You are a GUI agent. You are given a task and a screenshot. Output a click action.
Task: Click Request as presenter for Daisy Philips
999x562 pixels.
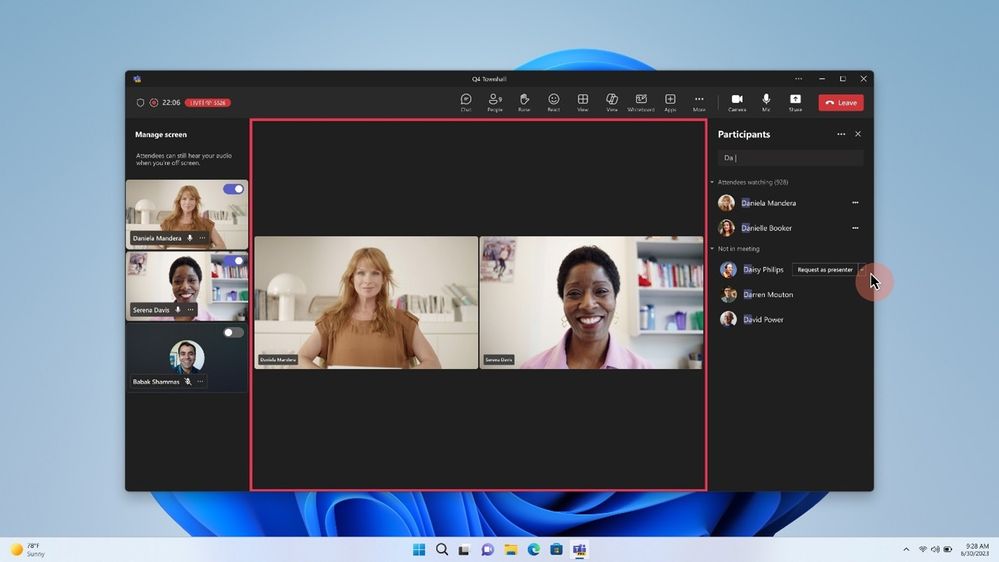825,270
